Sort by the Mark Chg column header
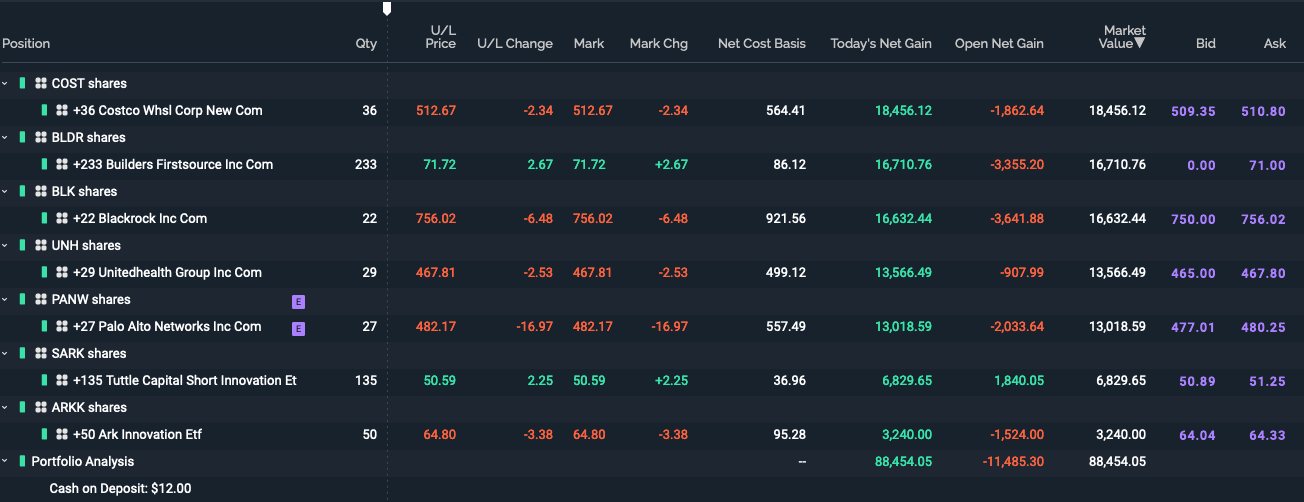This screenshot has width=1304, height=502. pos(659,44)
